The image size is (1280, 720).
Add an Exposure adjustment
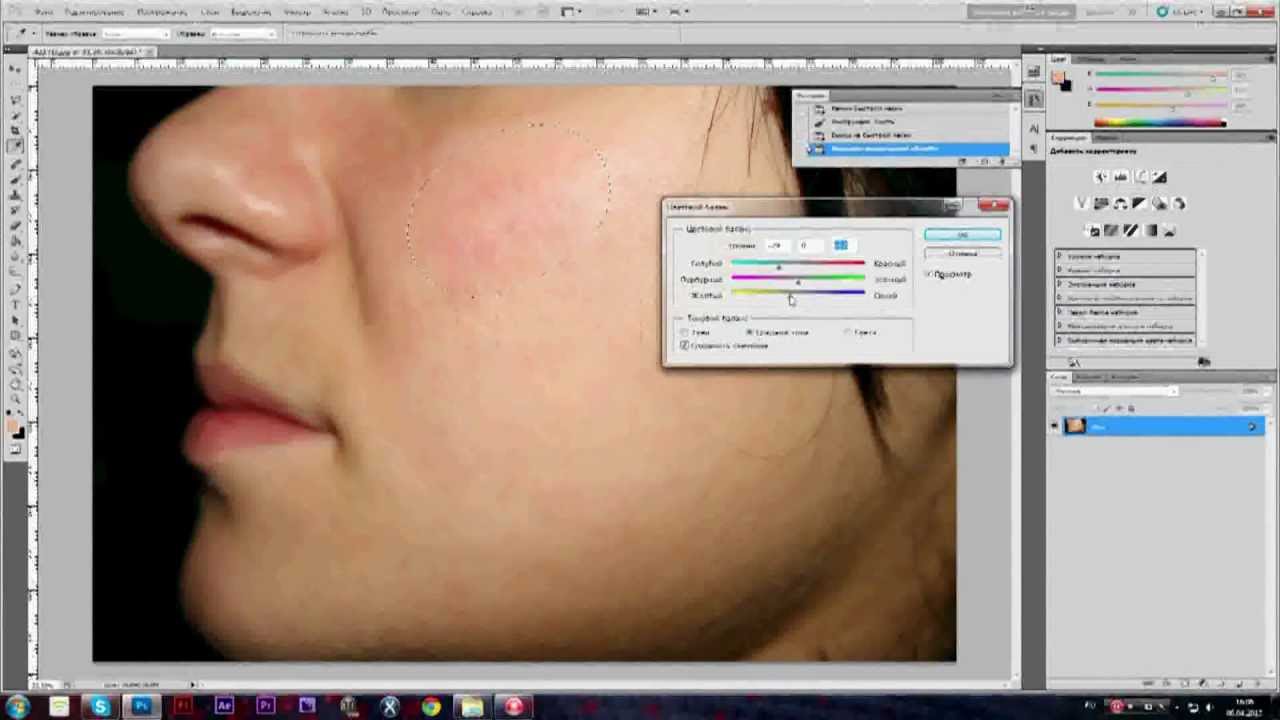[x=1160, y=177]
